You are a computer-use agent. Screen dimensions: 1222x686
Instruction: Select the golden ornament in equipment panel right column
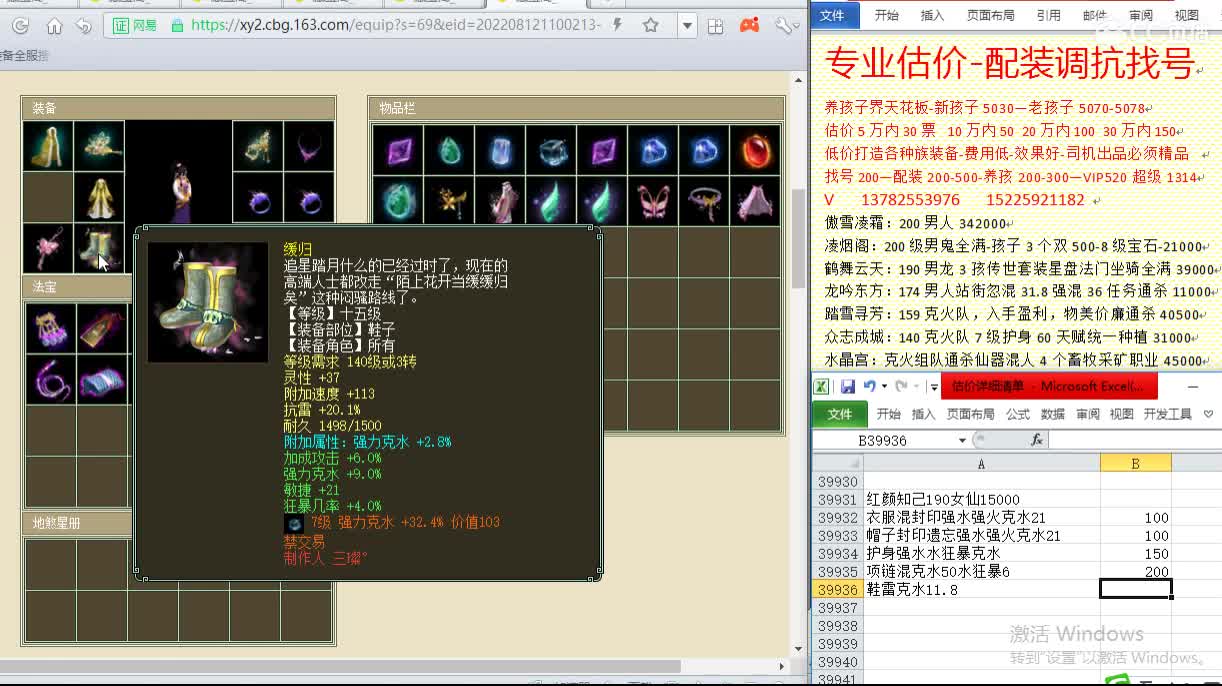pyautogui.click(x=257, y=146)
